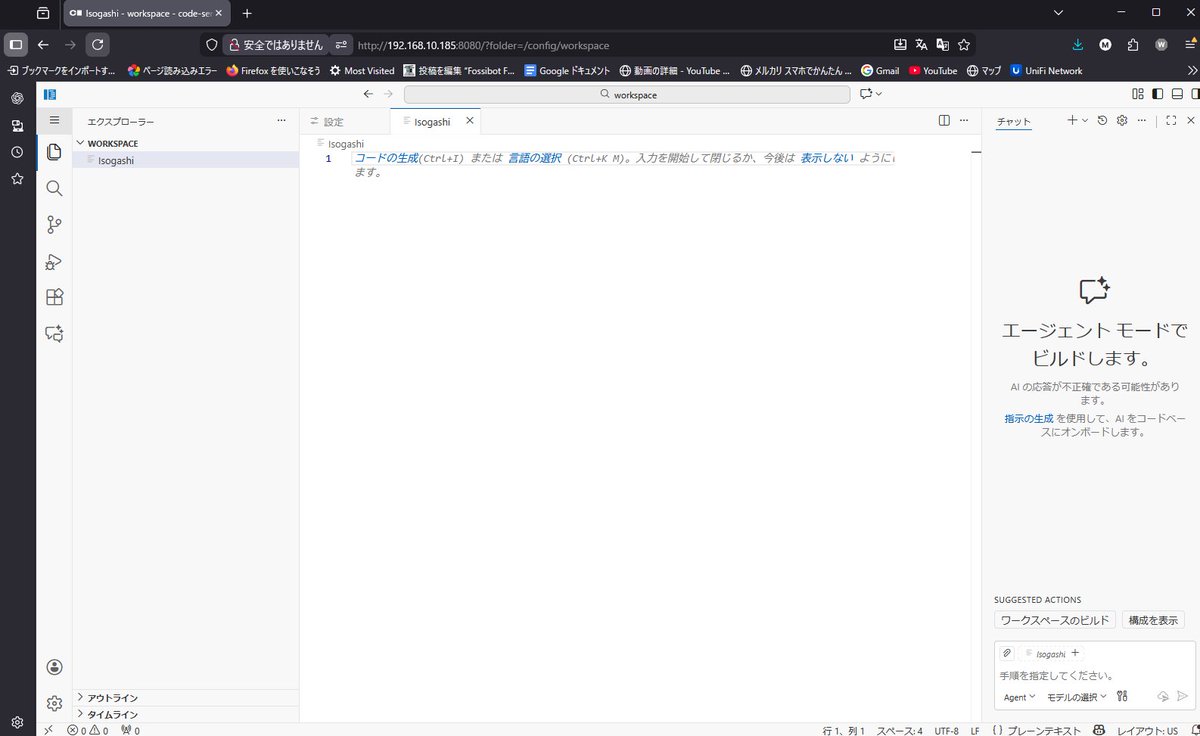Switch to the 設定 tab

pyautogui.click(x=331, y=120)
